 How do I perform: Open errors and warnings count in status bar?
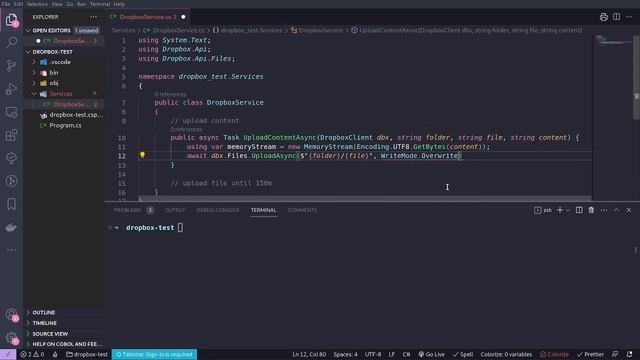pyautogui.click(x=32, y=354)
